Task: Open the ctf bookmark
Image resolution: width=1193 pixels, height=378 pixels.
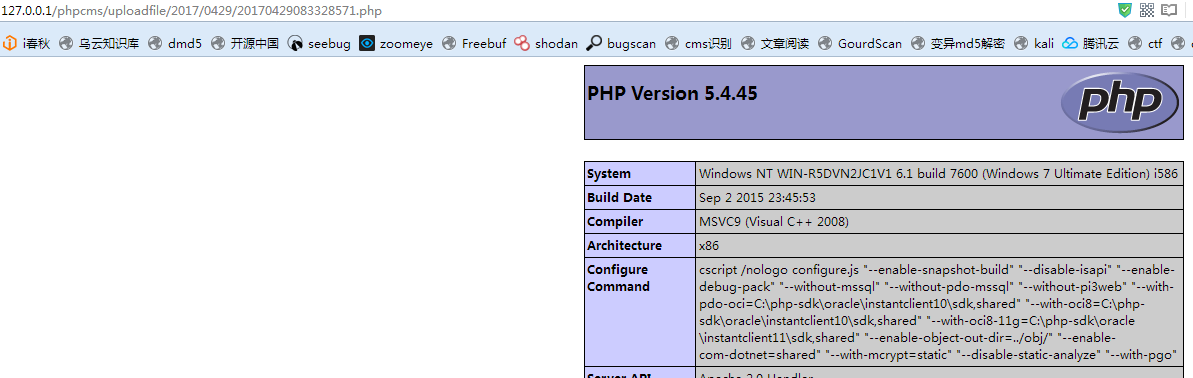Action: click(x=1146, y=43)
